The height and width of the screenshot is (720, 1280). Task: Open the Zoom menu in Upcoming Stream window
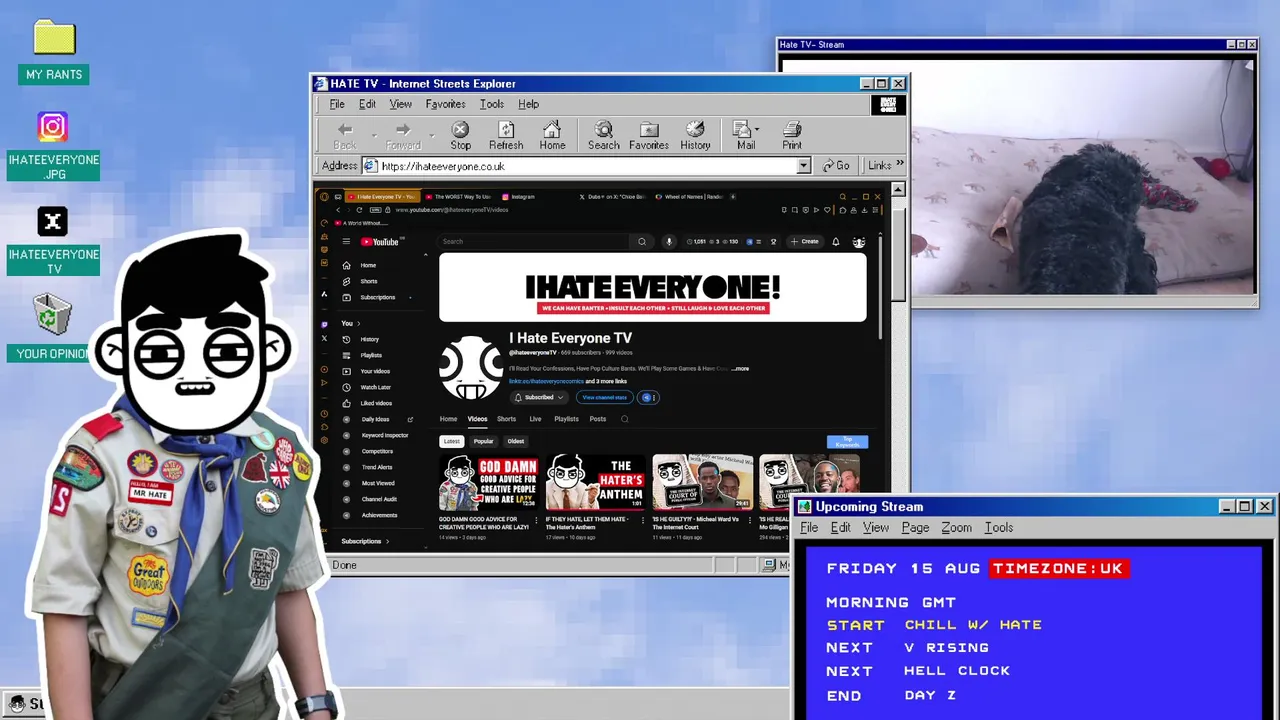point(956,527)
